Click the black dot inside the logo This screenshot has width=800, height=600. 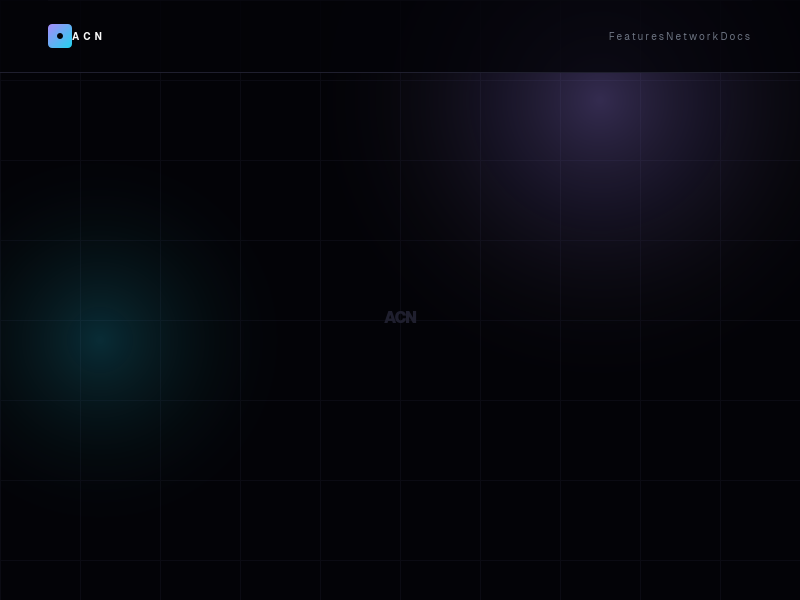click(60, 36)
